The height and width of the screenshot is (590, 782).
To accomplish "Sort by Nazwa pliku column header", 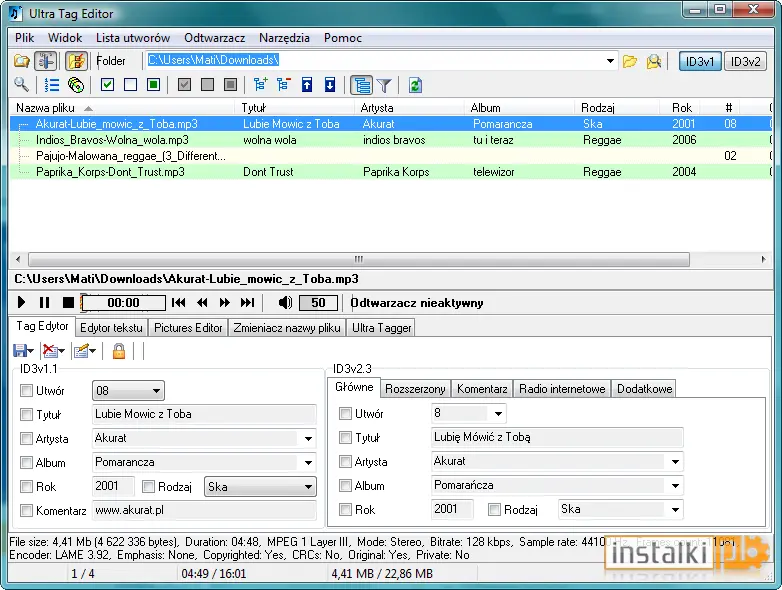I will (x=121, y=108).
